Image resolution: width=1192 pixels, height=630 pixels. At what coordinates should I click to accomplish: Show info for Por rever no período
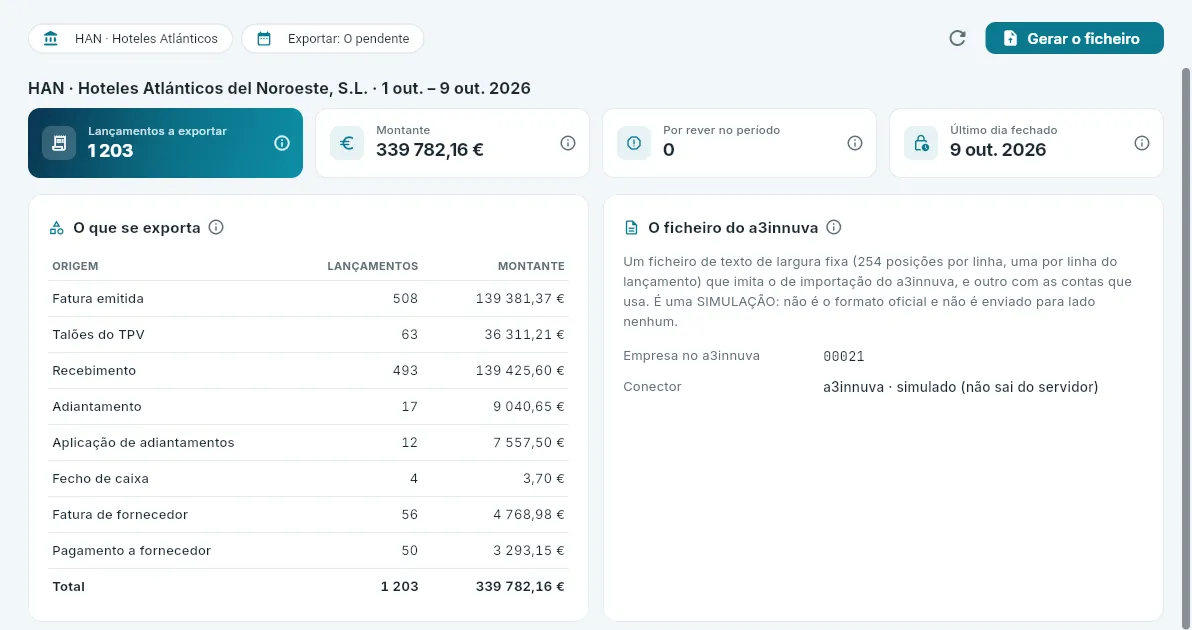(x=854, y=143)
